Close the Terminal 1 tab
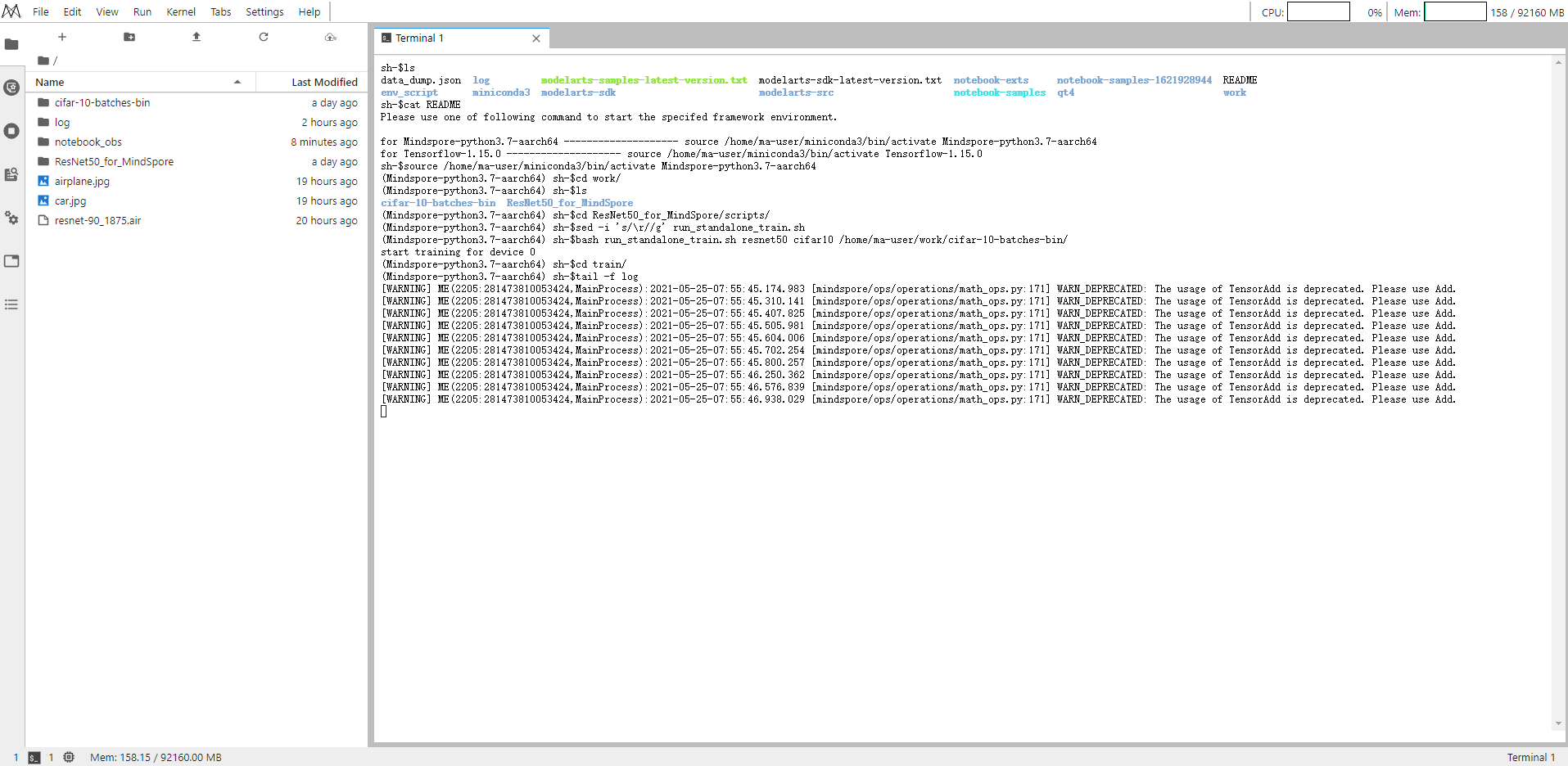 coord(536,38)
